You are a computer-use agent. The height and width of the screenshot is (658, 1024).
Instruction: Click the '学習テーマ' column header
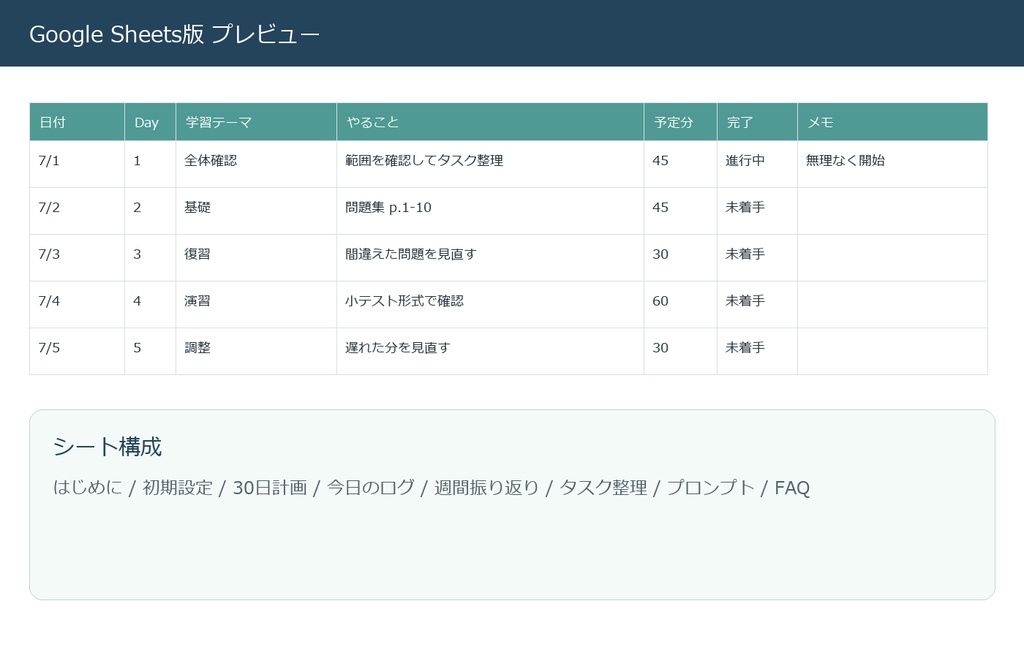pos(256,122)
